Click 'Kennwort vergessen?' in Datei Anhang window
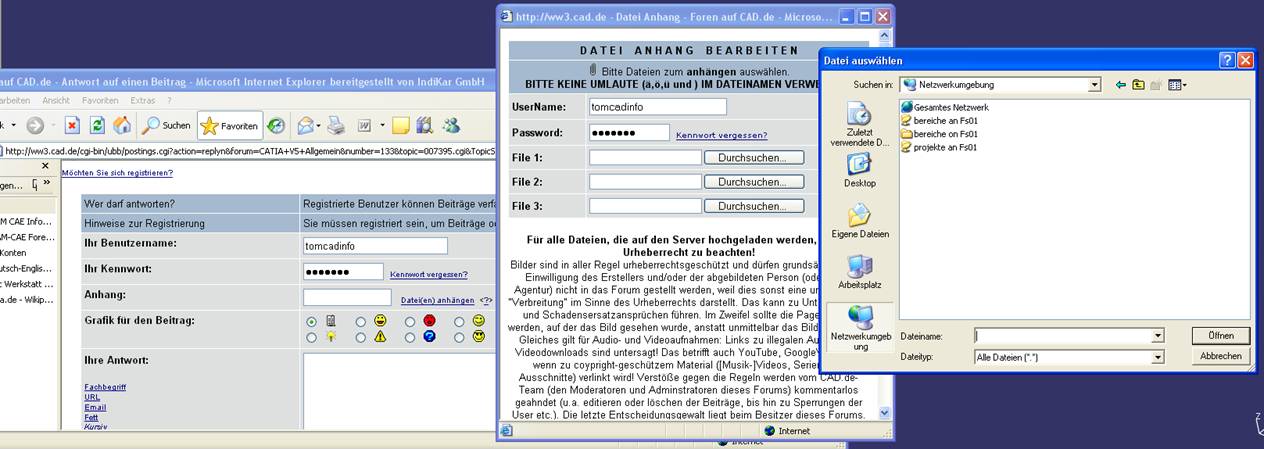 click(721, 135)
